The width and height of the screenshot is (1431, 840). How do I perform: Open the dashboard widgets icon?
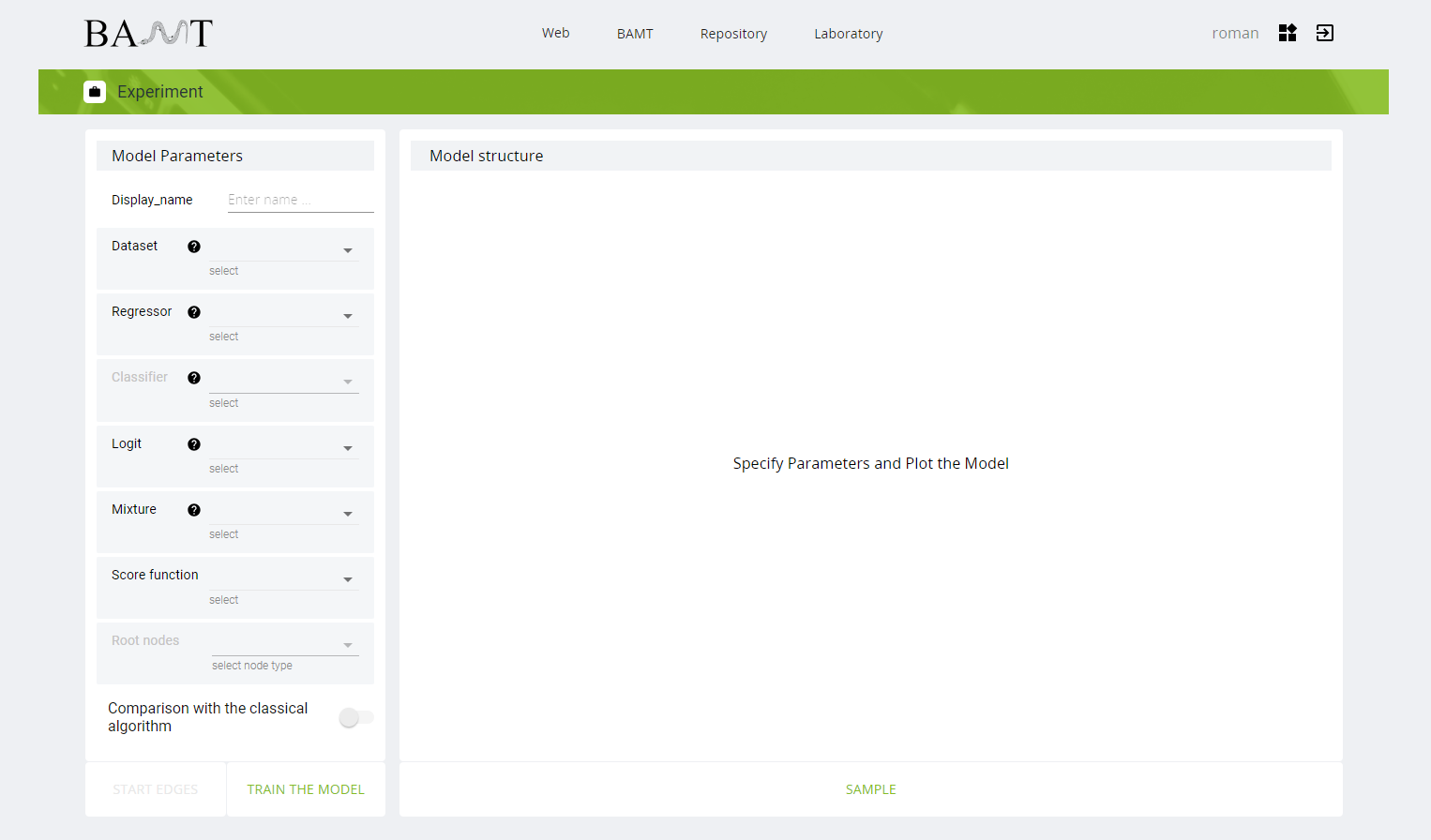coord(1288,33)
